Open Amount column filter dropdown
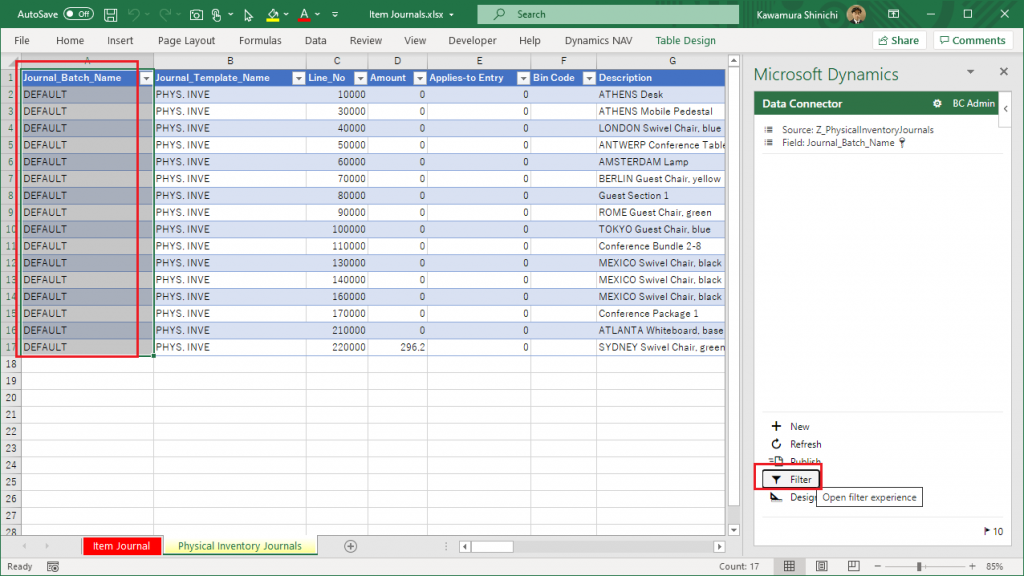The width and height of the screenshot is (1024, 576). click(x=420, y=78)
